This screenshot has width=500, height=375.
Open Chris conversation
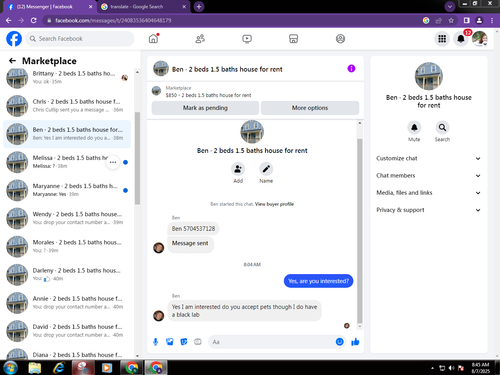[67, 106]
